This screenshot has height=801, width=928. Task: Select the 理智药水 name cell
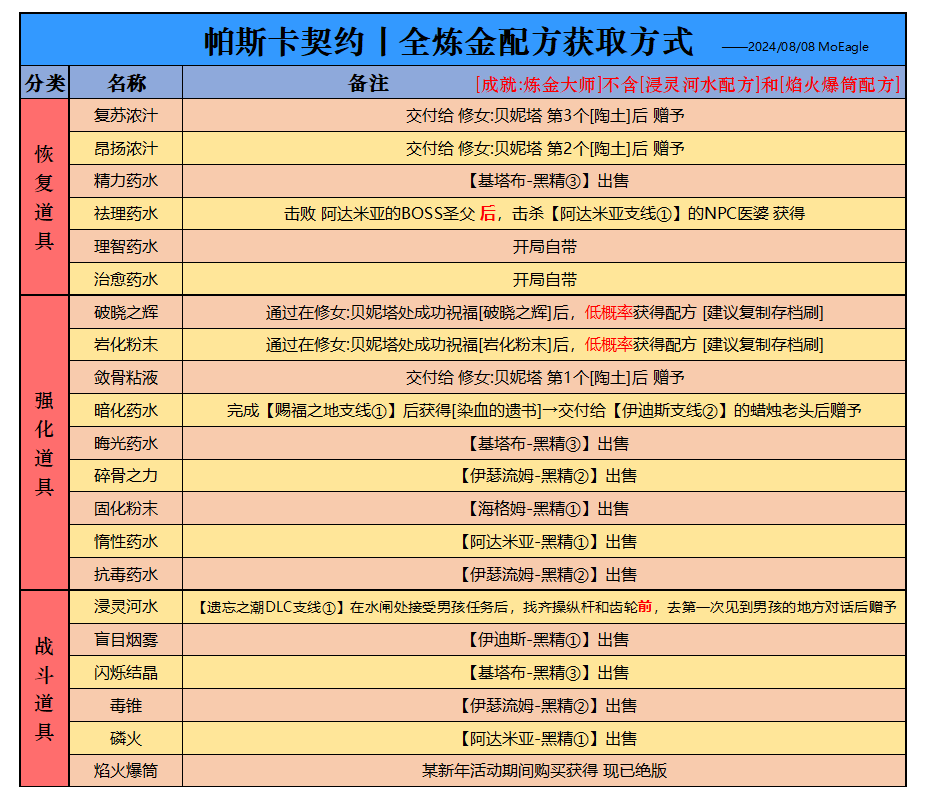pos(126,246)
